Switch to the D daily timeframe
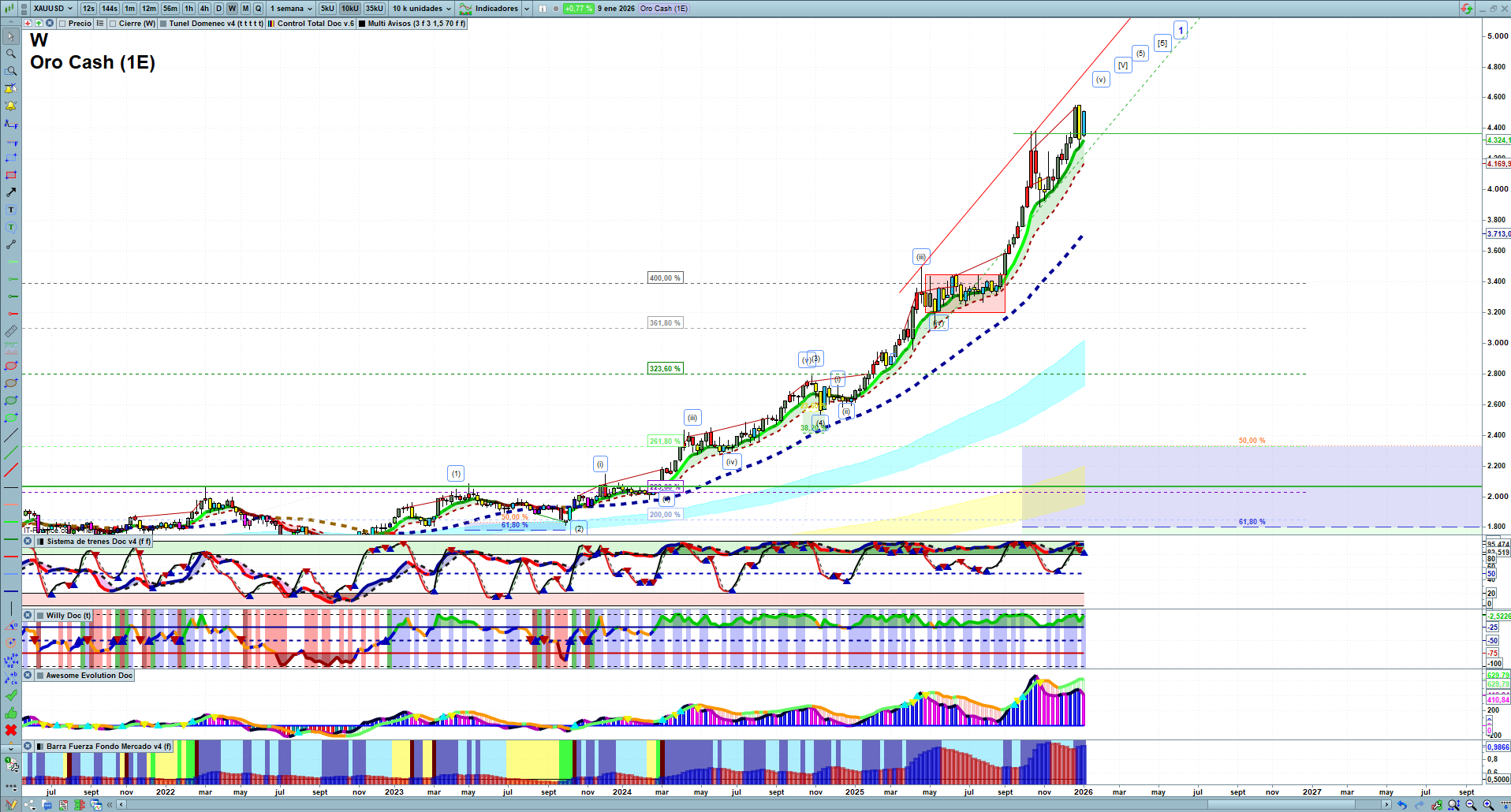Viewport: 1511px width, 812px height. pos(218,9)
